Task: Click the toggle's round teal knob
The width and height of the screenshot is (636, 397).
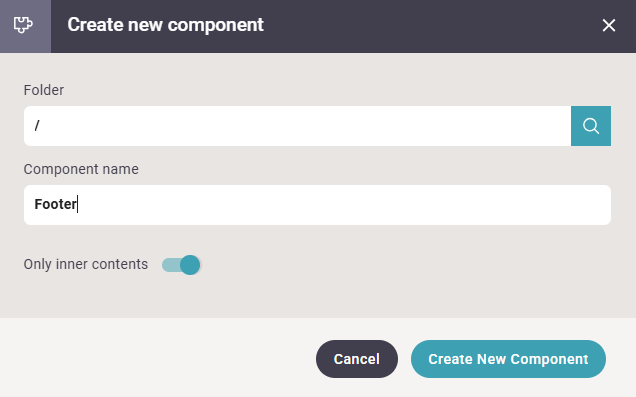Action: [190, 265]
